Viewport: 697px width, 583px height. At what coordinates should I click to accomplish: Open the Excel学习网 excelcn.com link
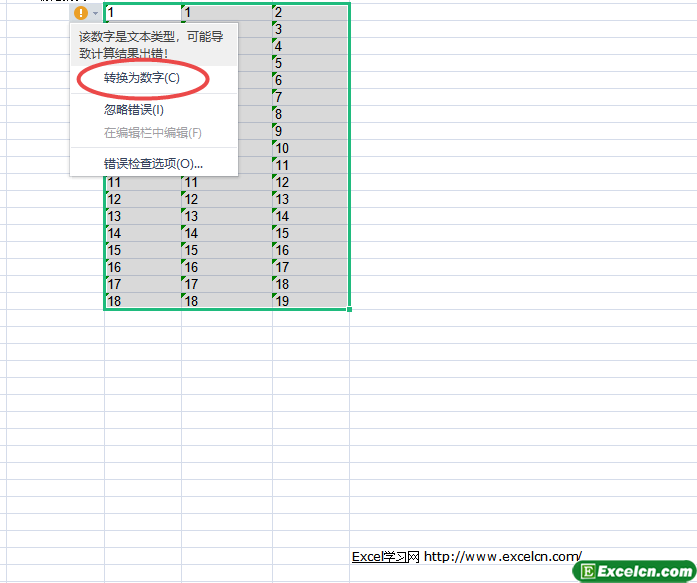466,556
